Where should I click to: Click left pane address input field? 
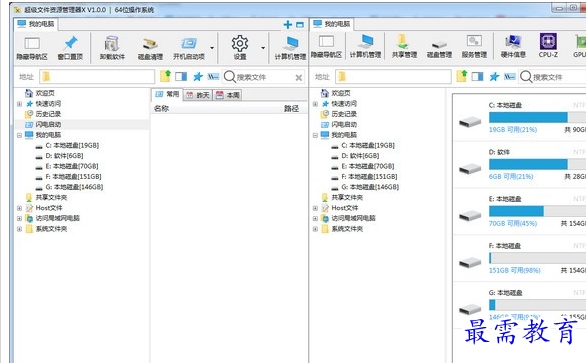tap(97, 77)
